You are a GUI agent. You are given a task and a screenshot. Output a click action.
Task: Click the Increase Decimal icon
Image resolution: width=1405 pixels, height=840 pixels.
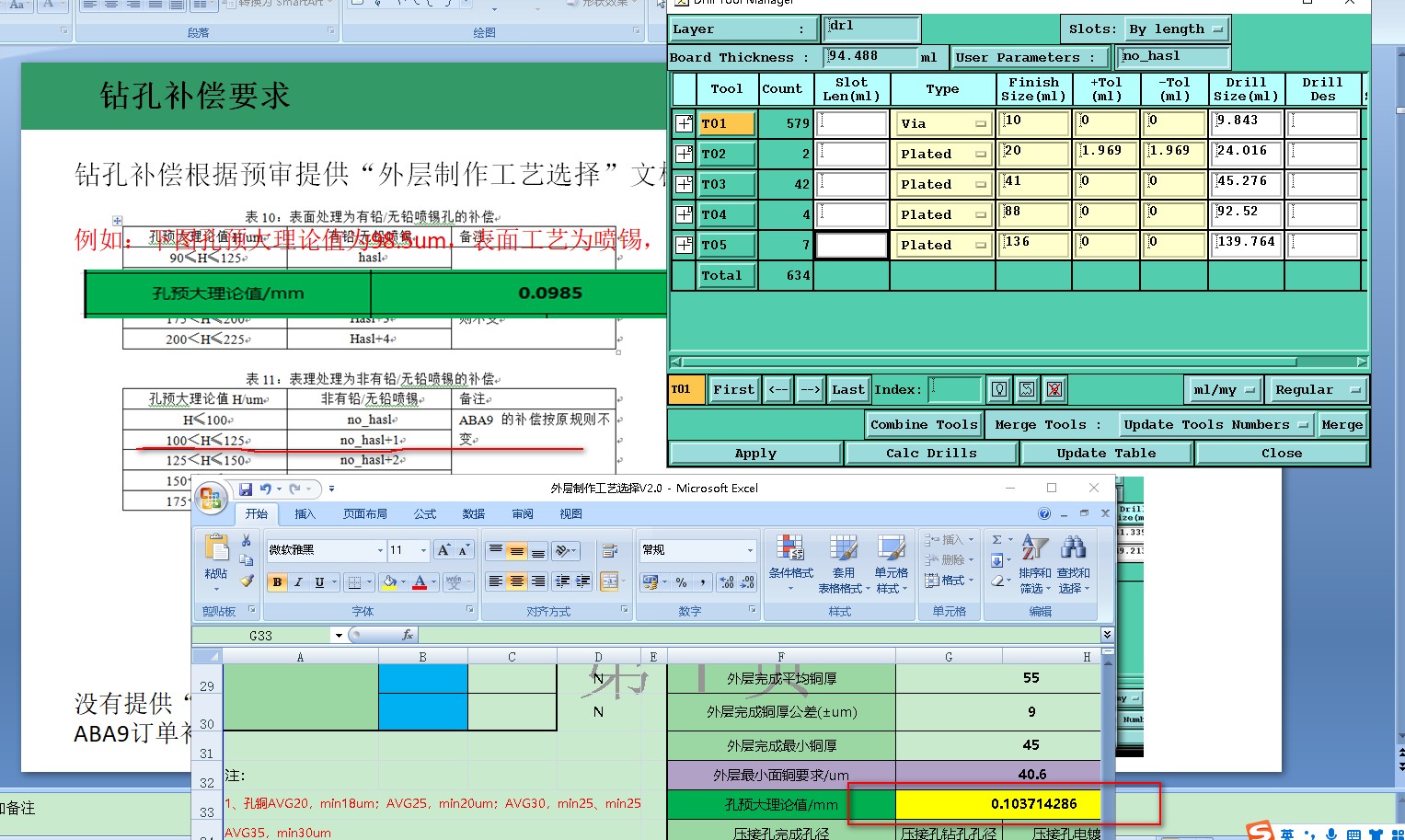[x=727, y=582]
